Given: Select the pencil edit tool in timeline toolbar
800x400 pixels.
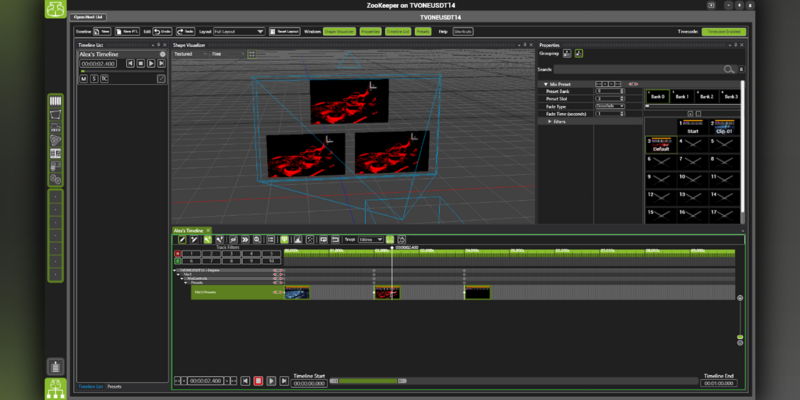Looking at the screenshot, I should click(182, 239).
